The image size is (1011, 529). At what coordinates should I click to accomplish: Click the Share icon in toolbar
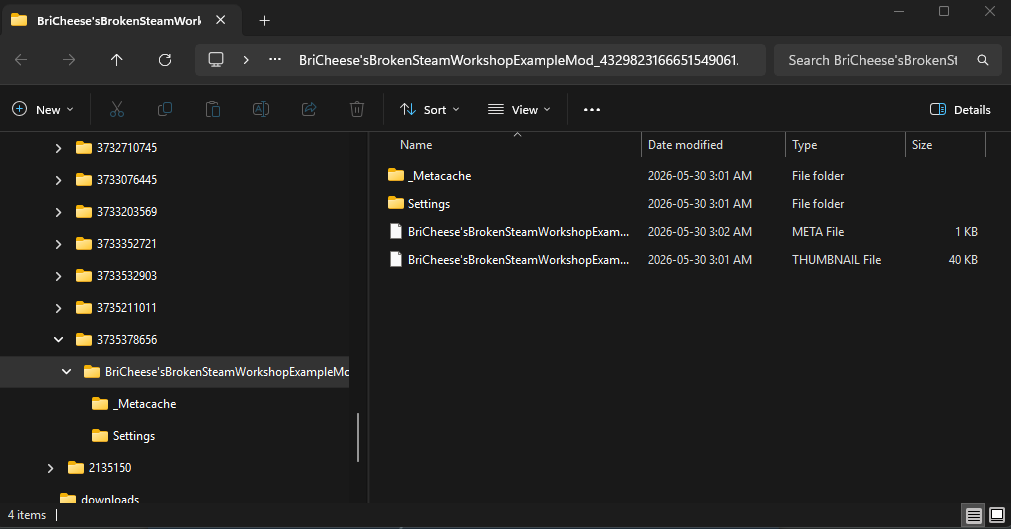tap(309, 110)
